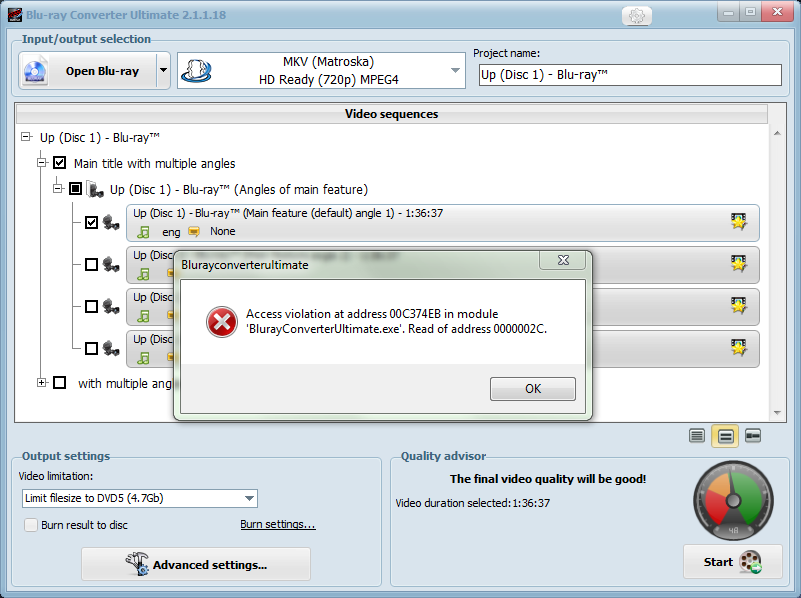Check the second angle row checkbox
801x598 pixels.
click(91, 265)
